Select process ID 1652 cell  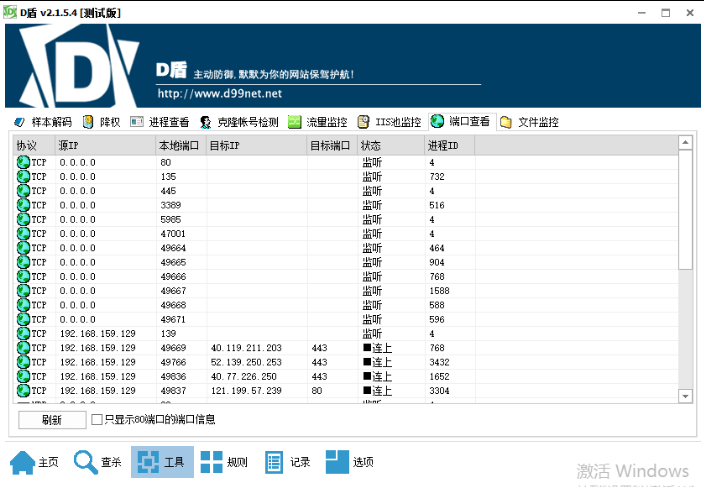[439, 377]
